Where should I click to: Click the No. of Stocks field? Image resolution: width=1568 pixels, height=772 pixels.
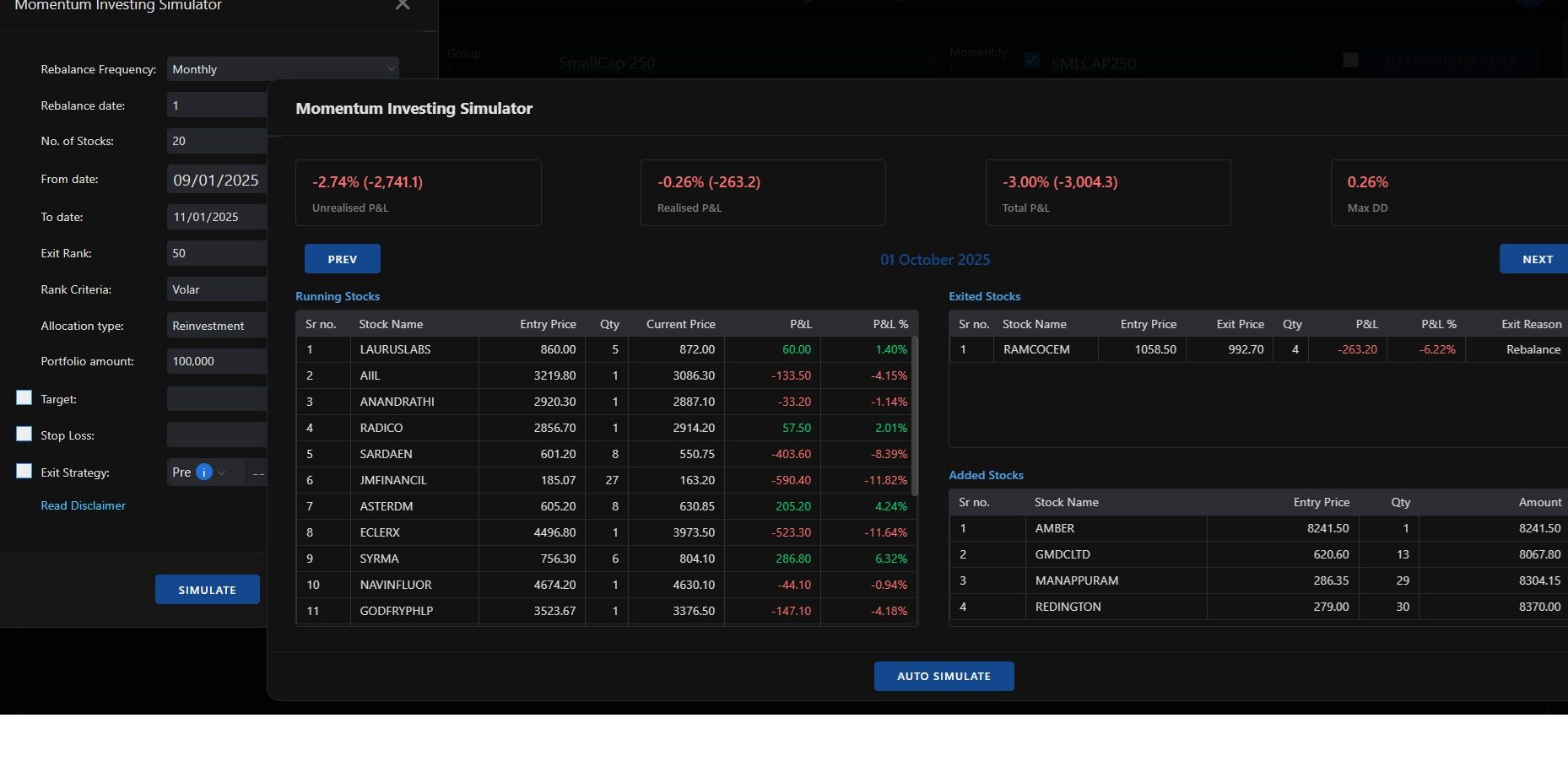217,141
